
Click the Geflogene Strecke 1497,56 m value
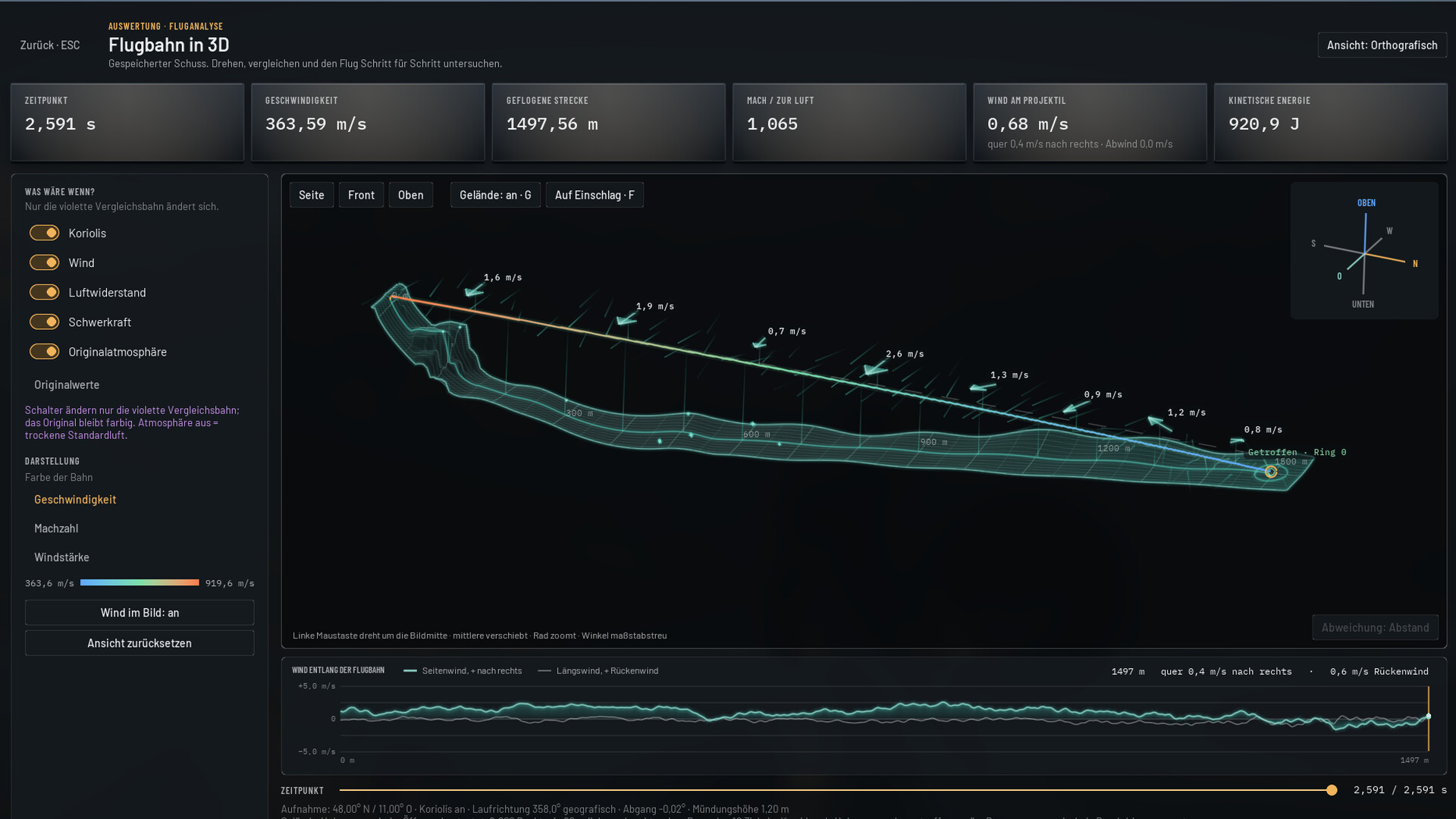tap(552, 124)
